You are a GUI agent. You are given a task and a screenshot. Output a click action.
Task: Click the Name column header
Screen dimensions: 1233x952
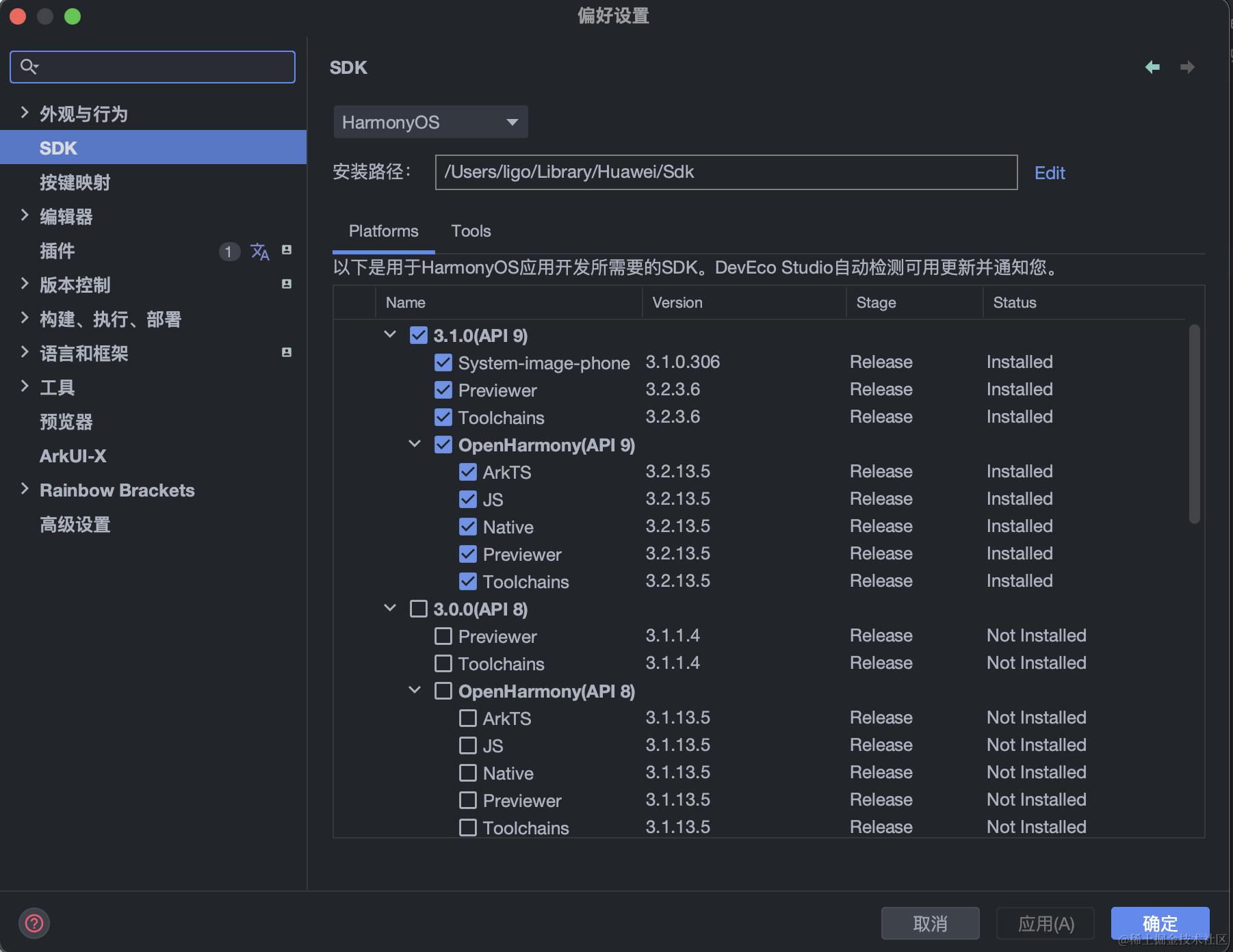click(509, 302)
